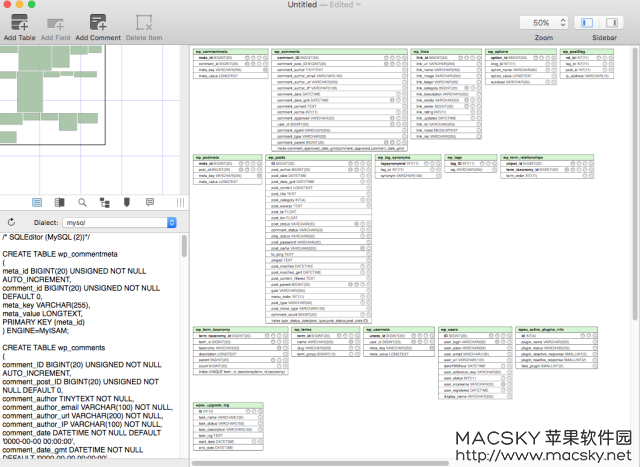This screenshot has height=467, width=640.
Task: Click CREATE TABLE wp_commentmeta line in SQL
Action: point(60,254)
